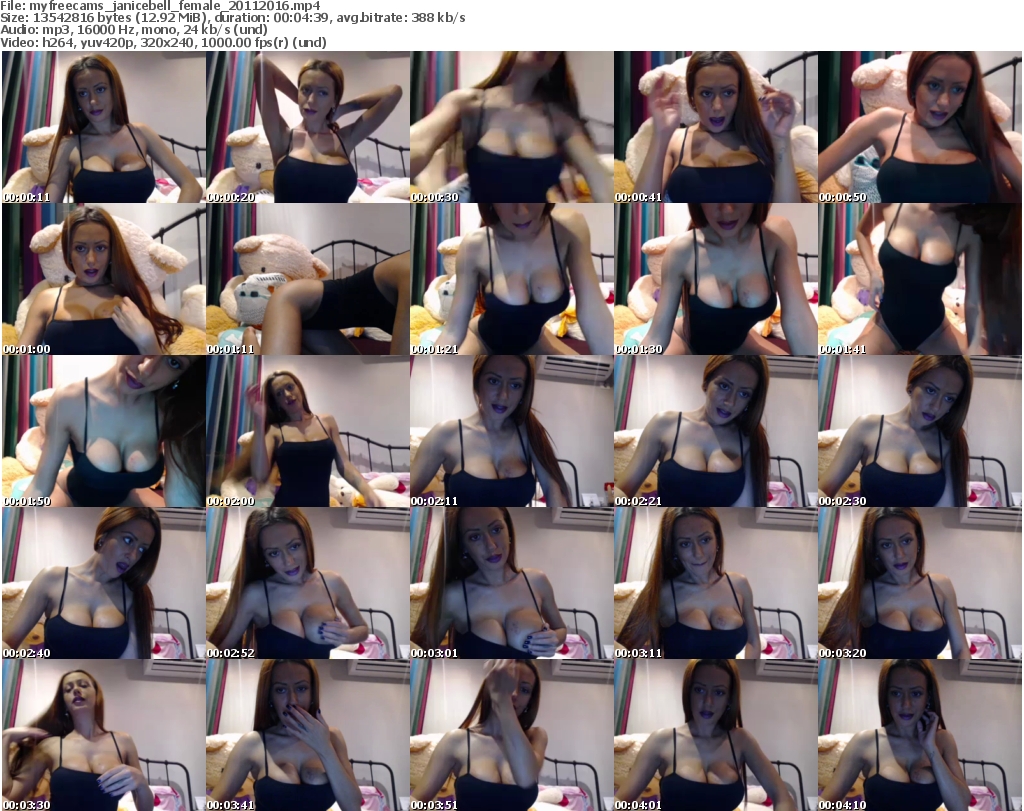Select the frame thumbnail stamped 00:00:20
Viewport: 1024px width, 811px height.
308,127
